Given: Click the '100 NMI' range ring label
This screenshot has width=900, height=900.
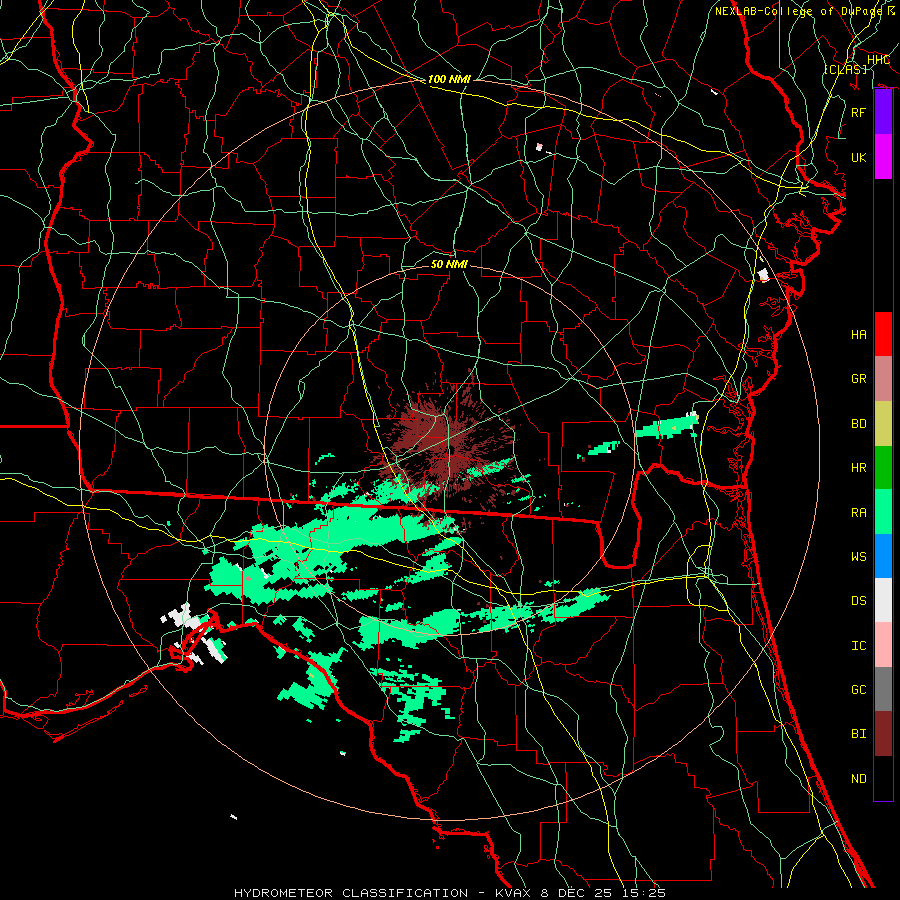Looking at the screenshot, I should (449, 79).
